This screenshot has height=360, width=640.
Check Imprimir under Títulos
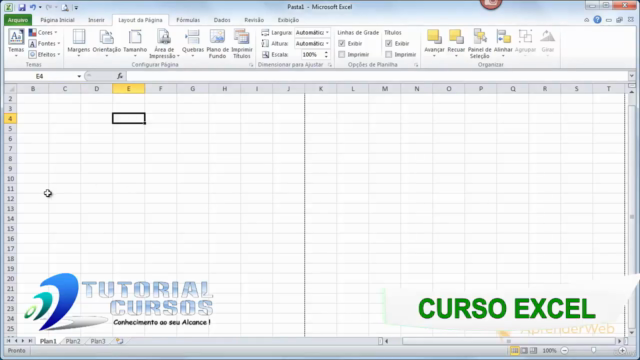click(x=389, y=54)
